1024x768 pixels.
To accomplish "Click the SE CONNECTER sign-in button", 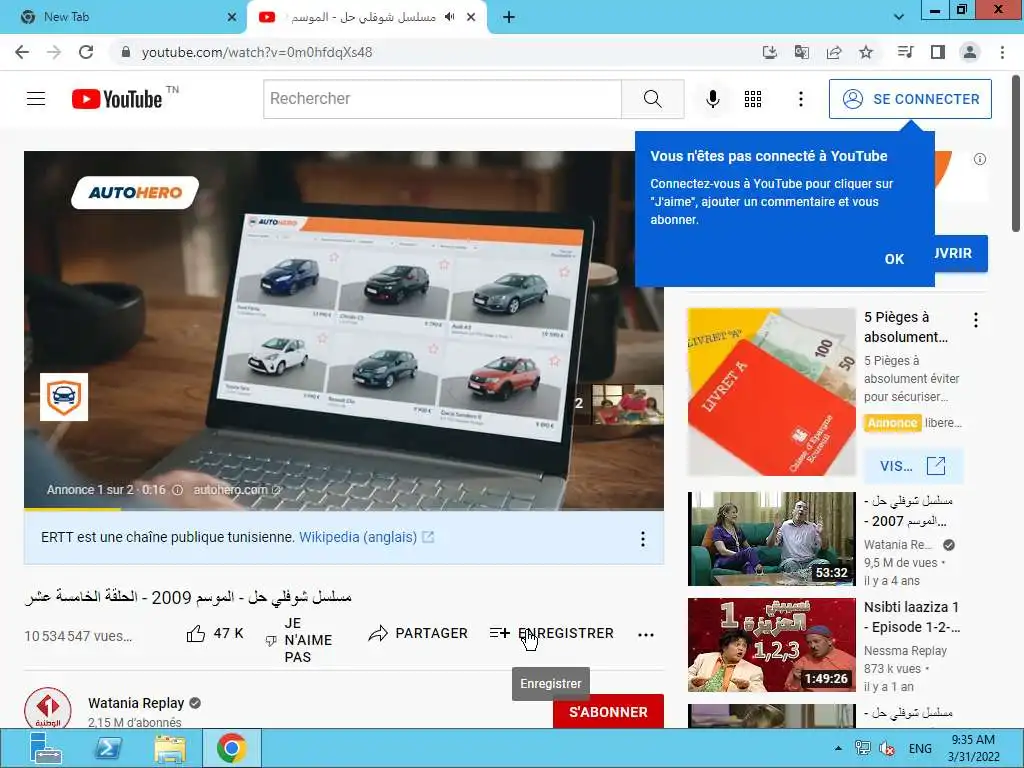I will 910,99.
